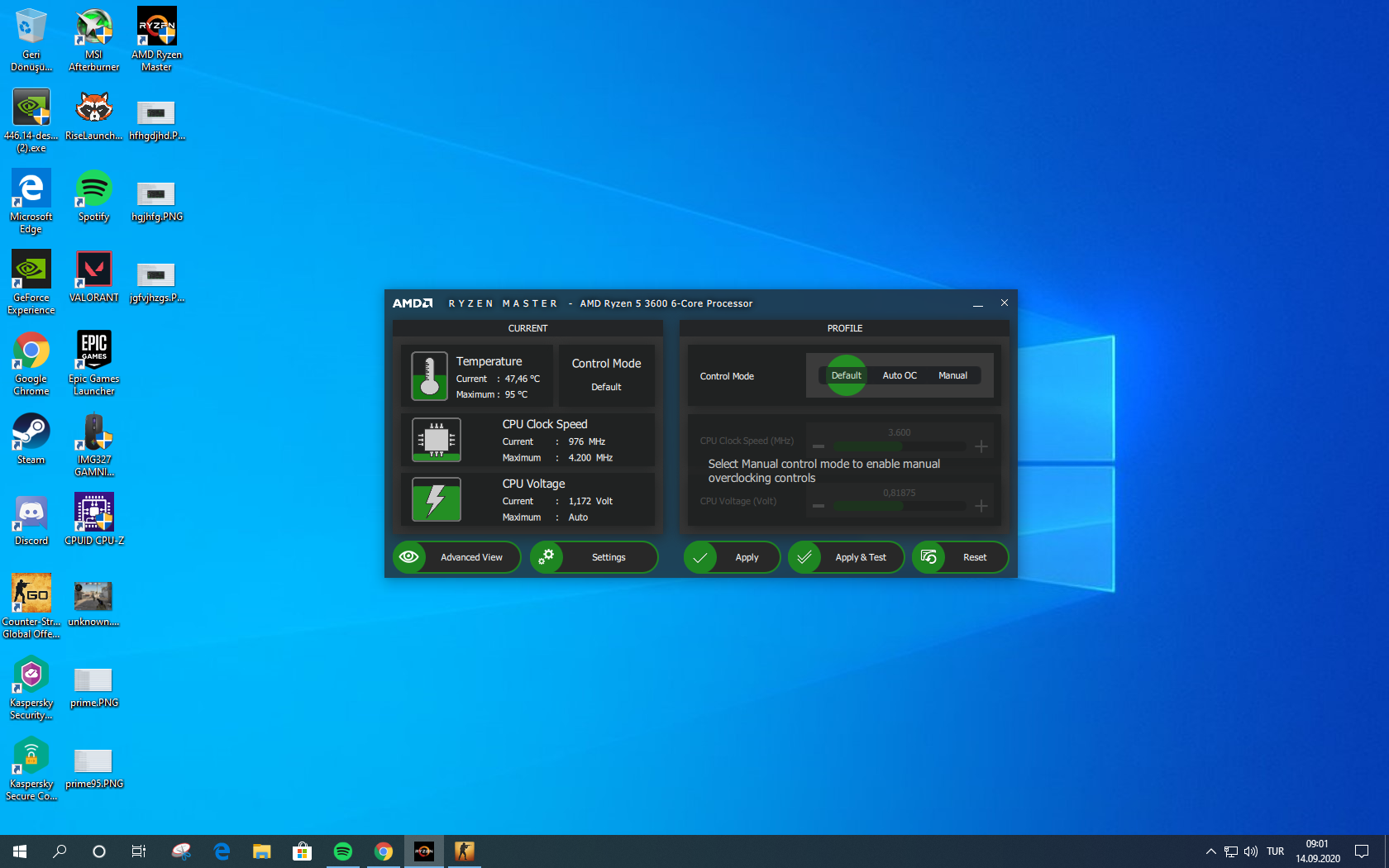Click the CPU Clock Speed chip icon

436,439
